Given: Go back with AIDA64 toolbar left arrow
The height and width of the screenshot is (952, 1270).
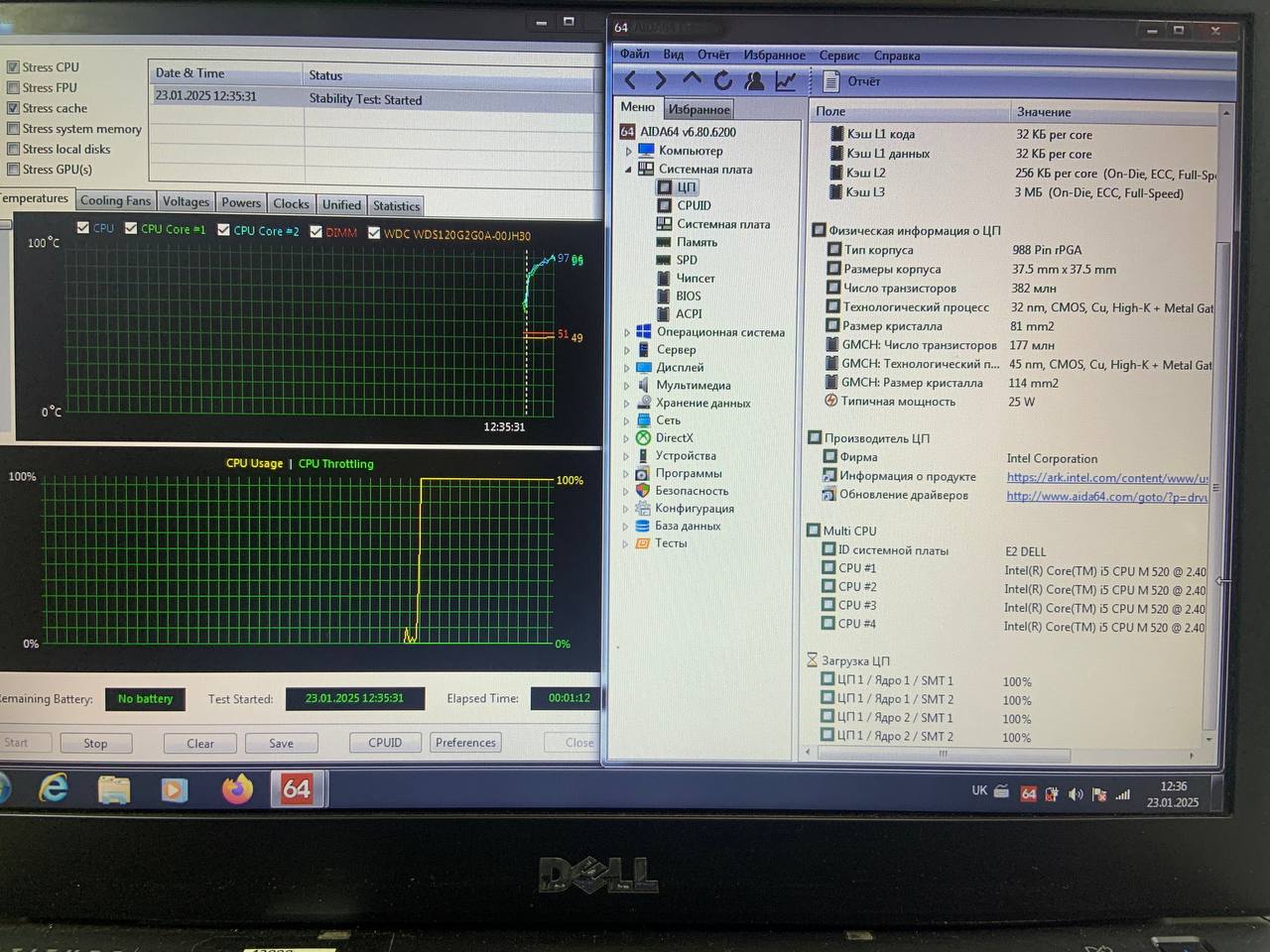Looking at the screenshot, I should tap(630, 80).
